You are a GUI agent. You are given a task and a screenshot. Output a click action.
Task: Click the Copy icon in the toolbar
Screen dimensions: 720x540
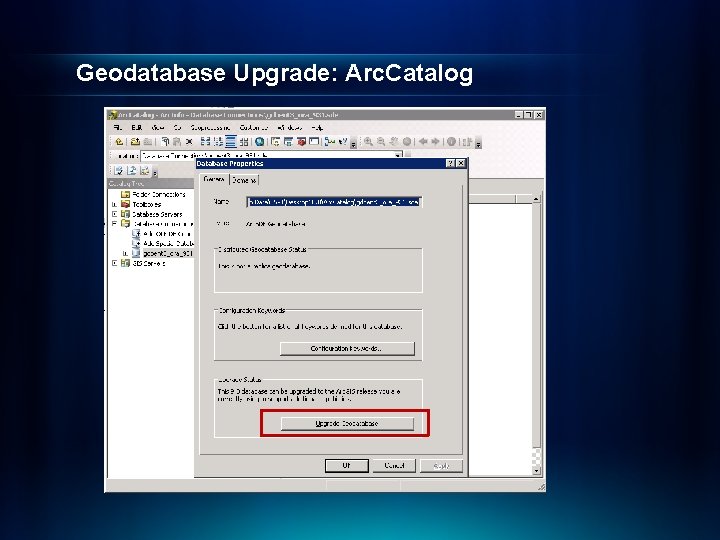(x=165, y=142)
